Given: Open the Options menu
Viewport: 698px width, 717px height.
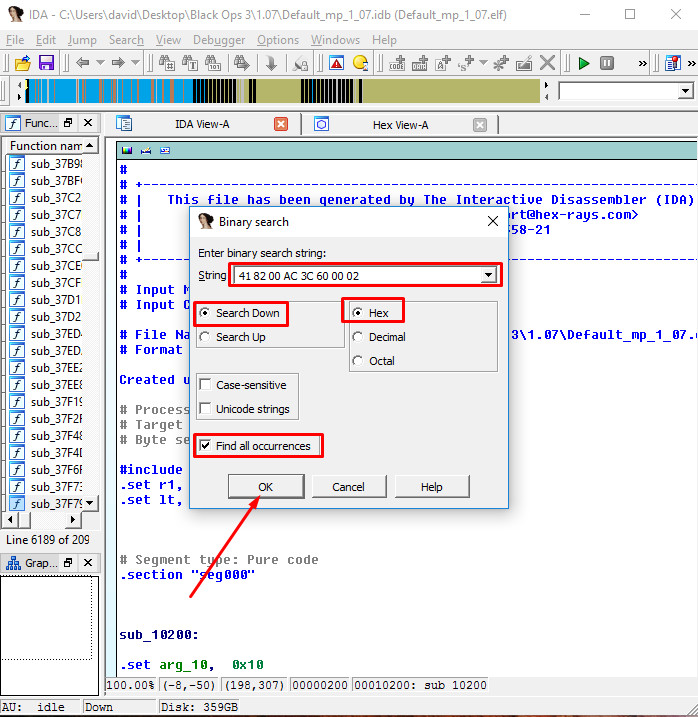Looking at the screenshot, I should tap(278, 40).
